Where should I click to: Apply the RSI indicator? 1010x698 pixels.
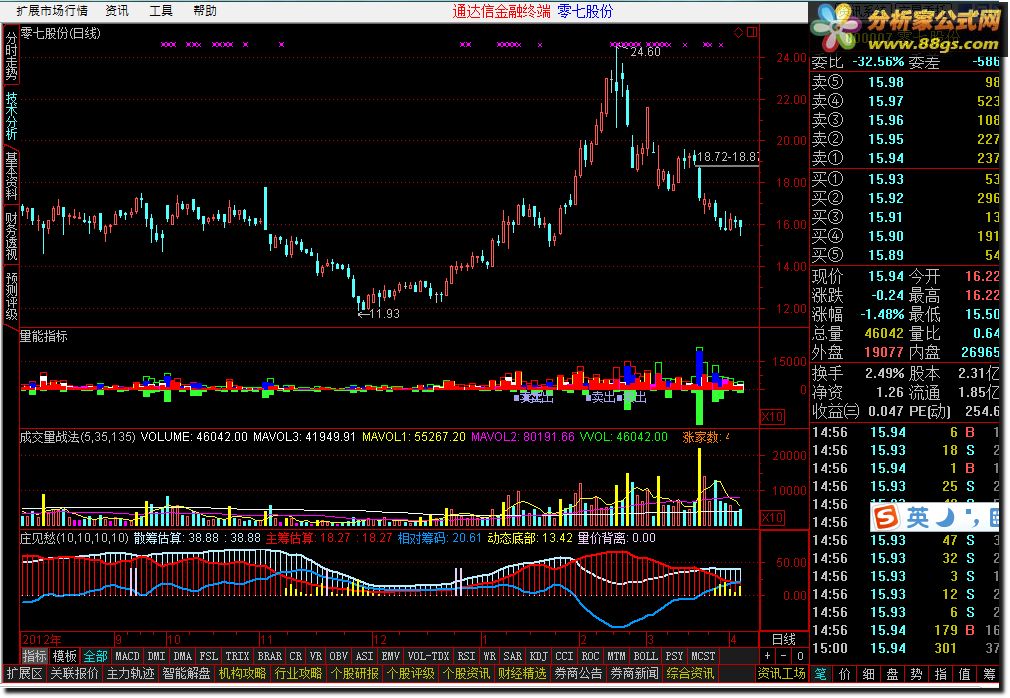click(466, 656)
